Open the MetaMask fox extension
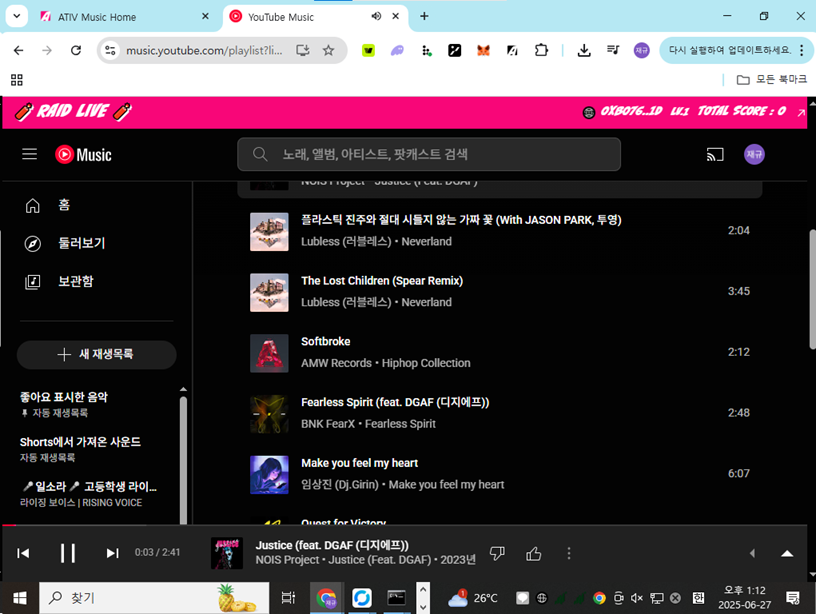The width and height of the screenshot is (816, 614). pyautogui.click(x=483, y=50)
